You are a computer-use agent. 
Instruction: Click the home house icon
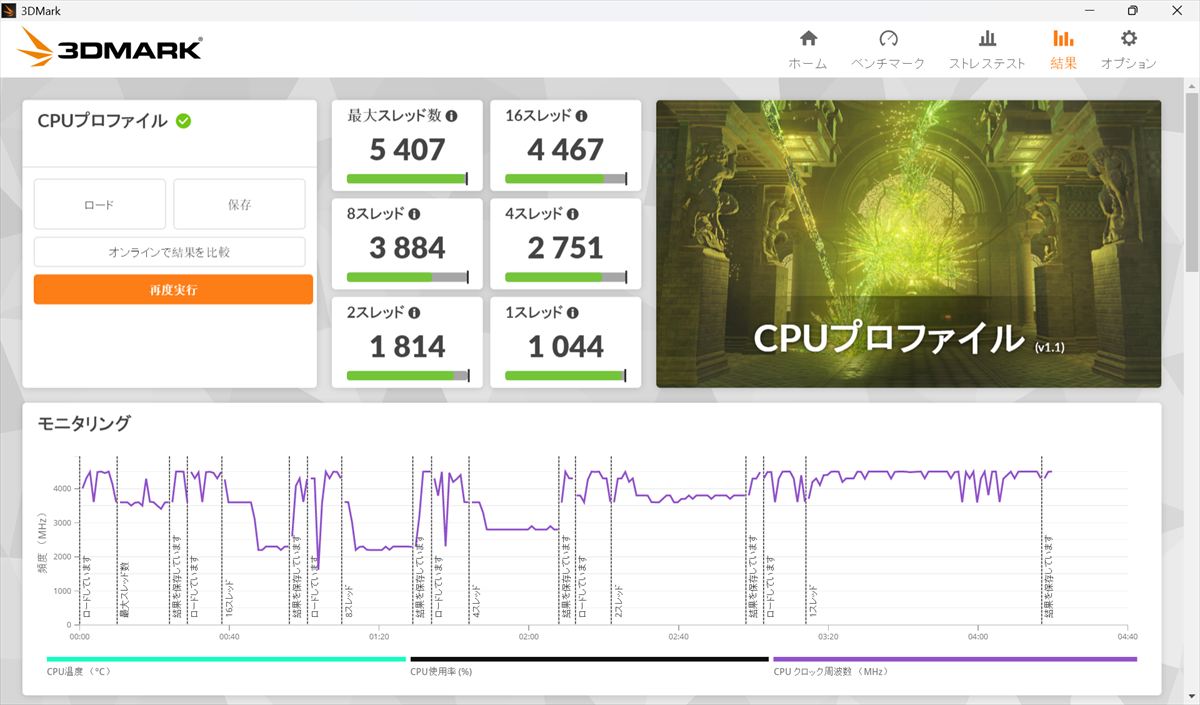(x=808, y=38)
